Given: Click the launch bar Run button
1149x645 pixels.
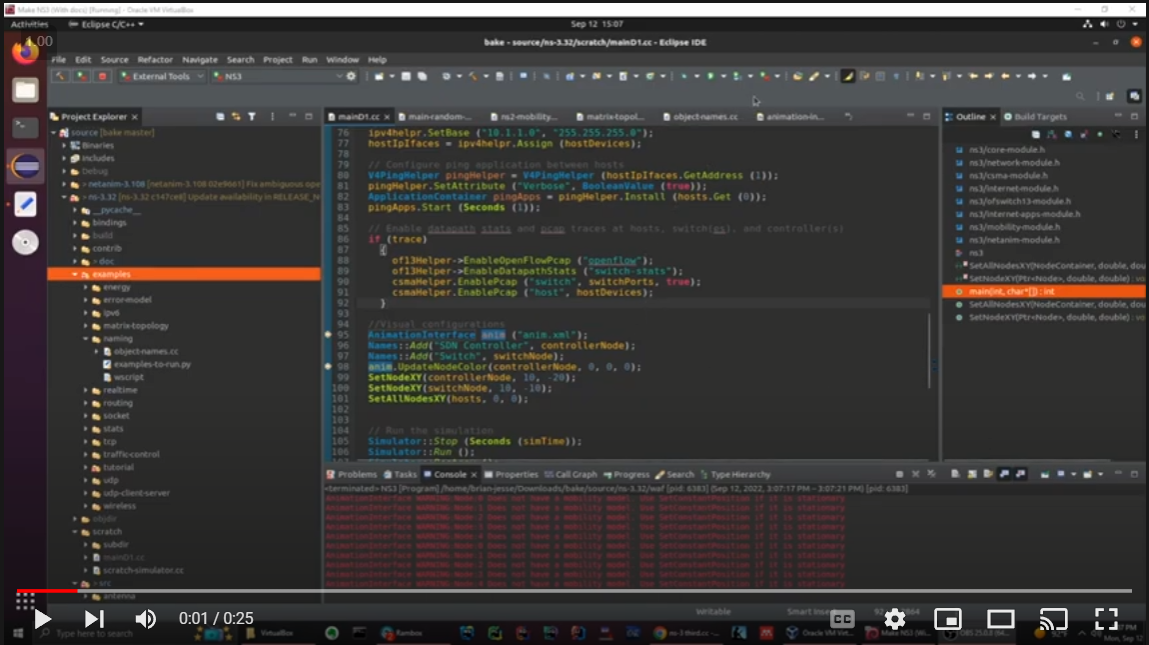Looking at the screenshot, I should (81, 76).
